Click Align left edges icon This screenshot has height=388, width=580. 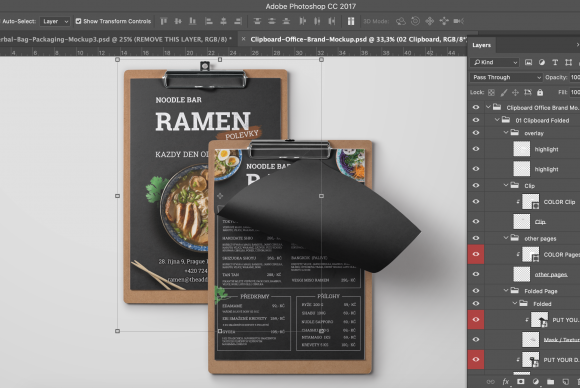(209, 21)
